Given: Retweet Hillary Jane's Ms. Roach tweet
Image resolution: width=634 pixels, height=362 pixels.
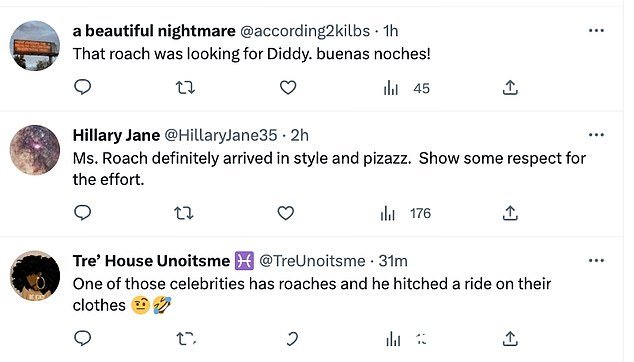Looking at the screenshot, I should pos(184,213).
